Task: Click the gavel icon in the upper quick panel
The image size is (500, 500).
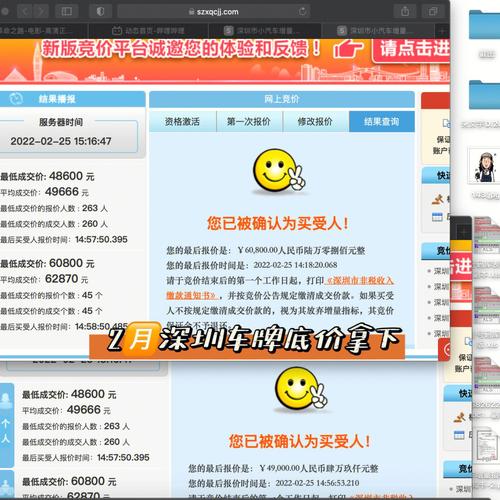Action: click(x=438, y=199)
